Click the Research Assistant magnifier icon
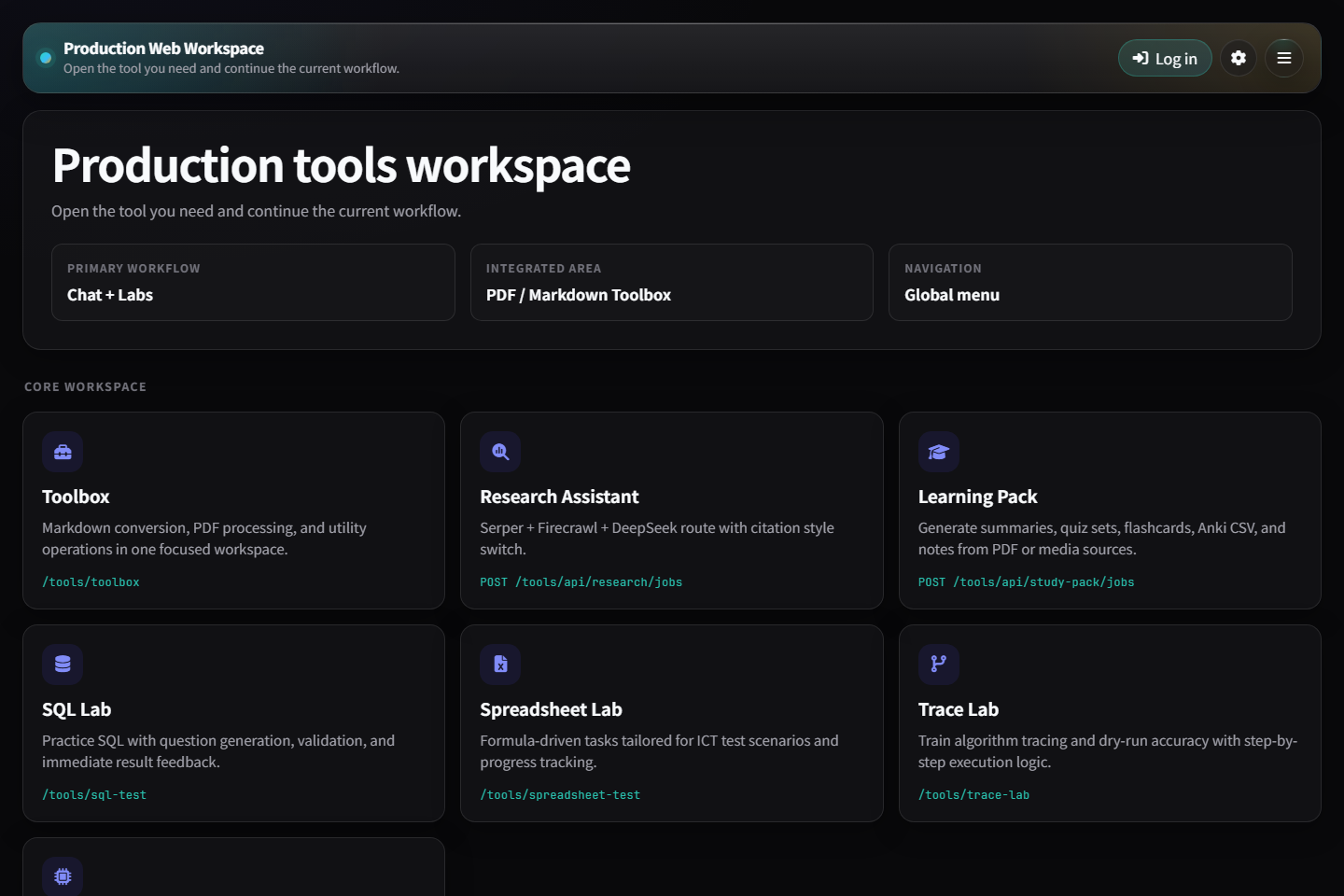This screenshot has height=896, width=1344. click(500, 452)
